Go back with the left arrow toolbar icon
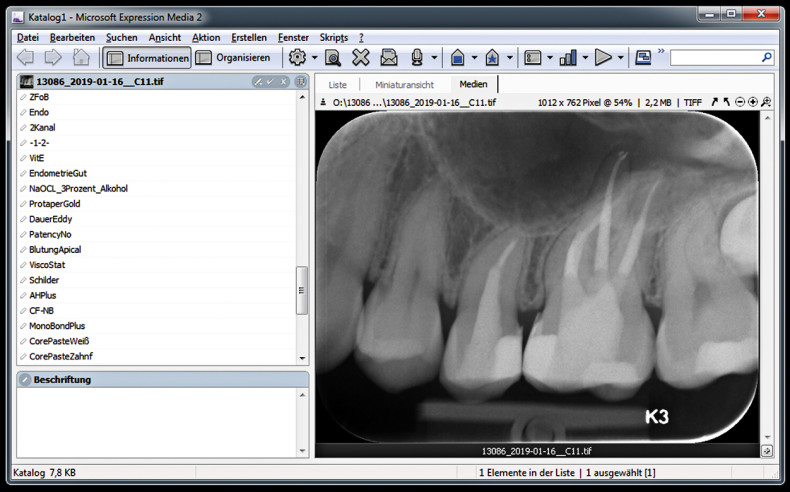 coord(25,57)
